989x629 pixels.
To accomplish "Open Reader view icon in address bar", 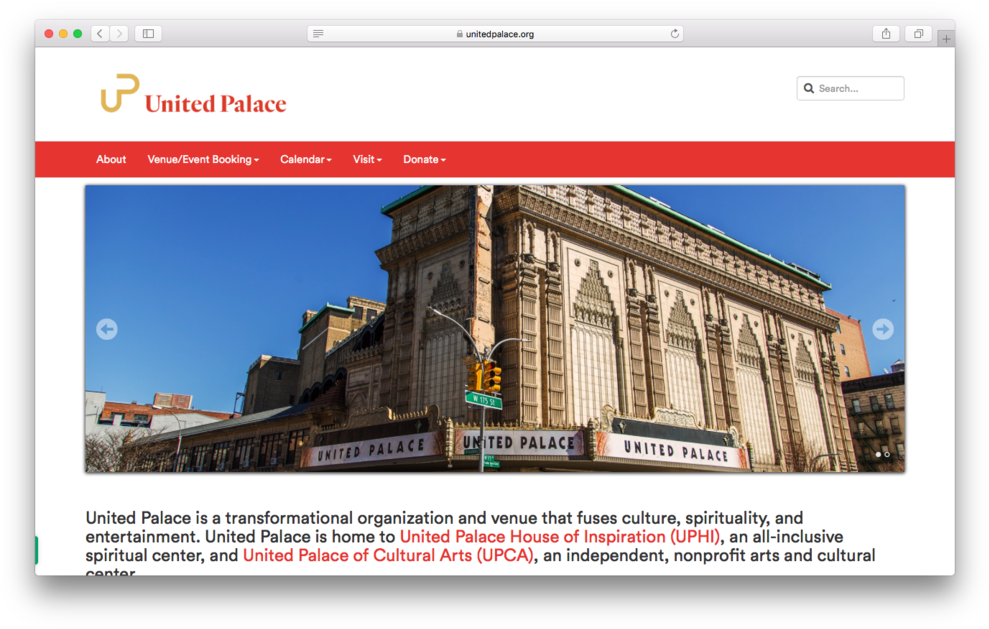I will click(318, 33).
